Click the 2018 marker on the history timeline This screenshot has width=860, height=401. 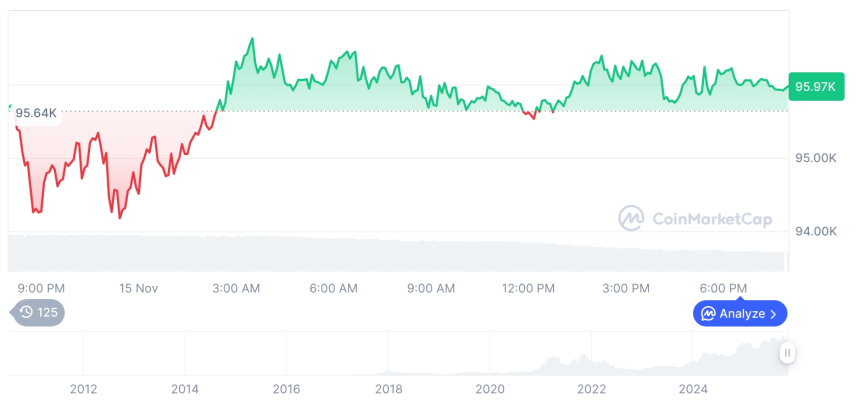(388, 388)
